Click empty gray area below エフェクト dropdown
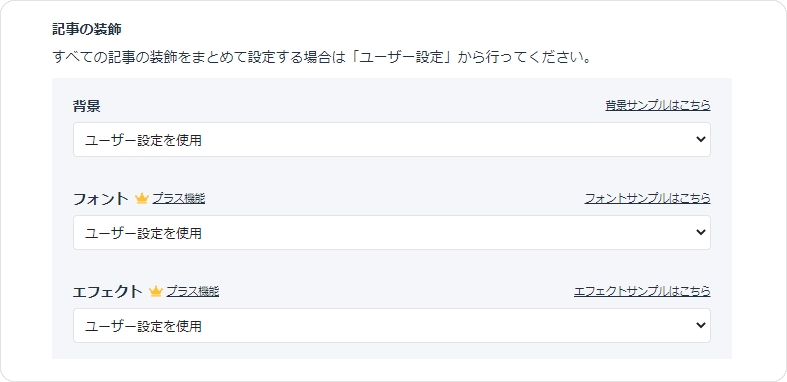The image size is (787, 382). (x=391, y=351)
